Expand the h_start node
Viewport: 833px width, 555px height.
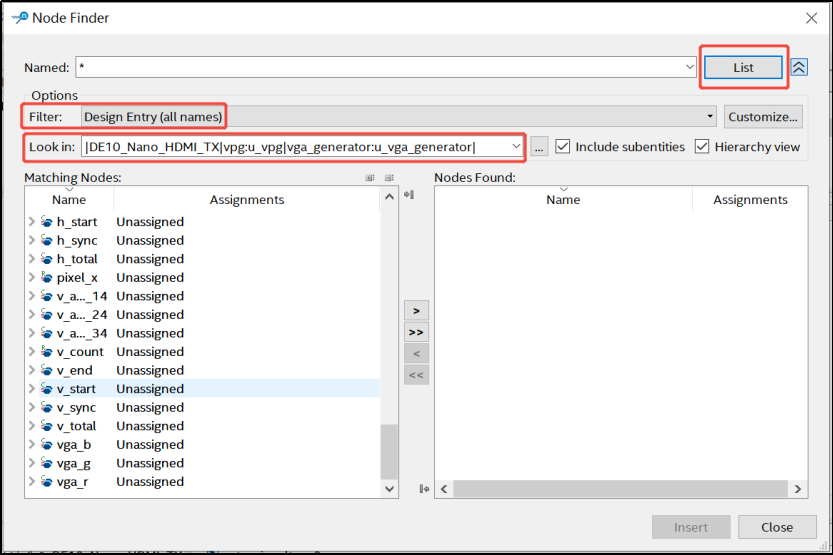(31, 221)
